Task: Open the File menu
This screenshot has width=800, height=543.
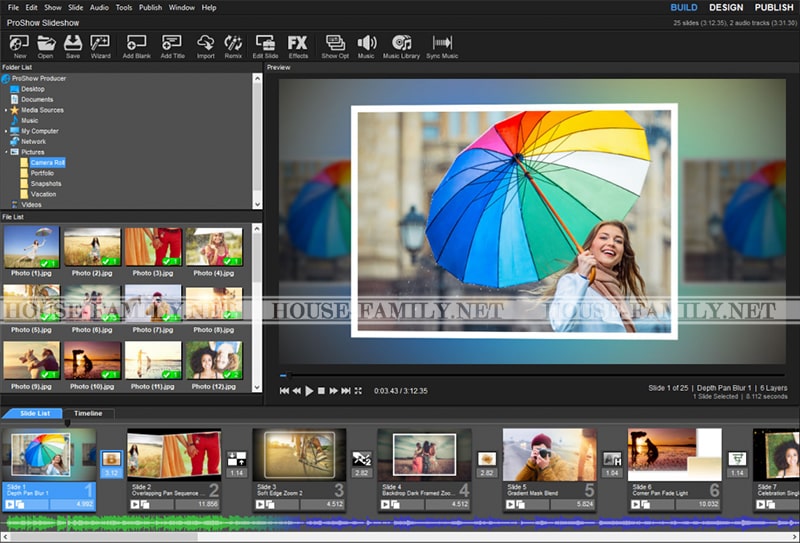Action: click(13, 8)
